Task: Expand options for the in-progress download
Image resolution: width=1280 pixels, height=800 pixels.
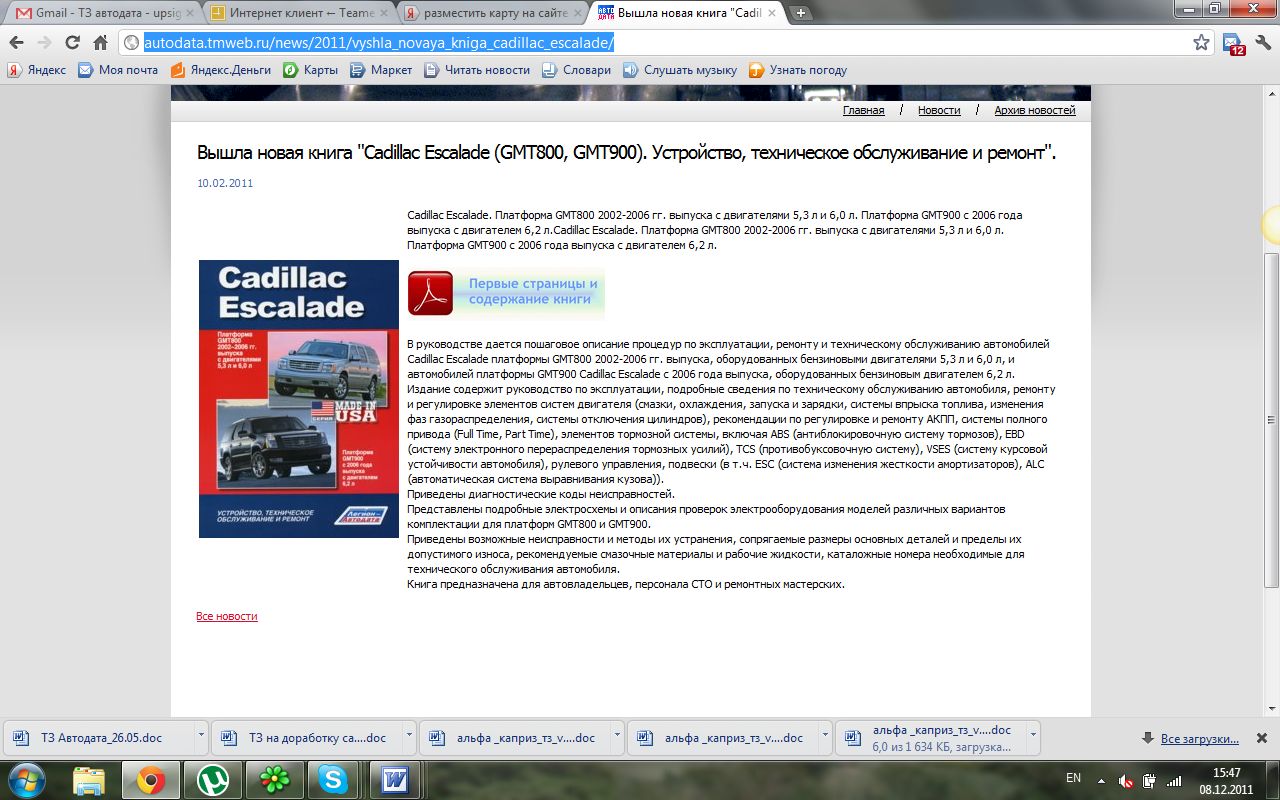Action: point(1033,738)
